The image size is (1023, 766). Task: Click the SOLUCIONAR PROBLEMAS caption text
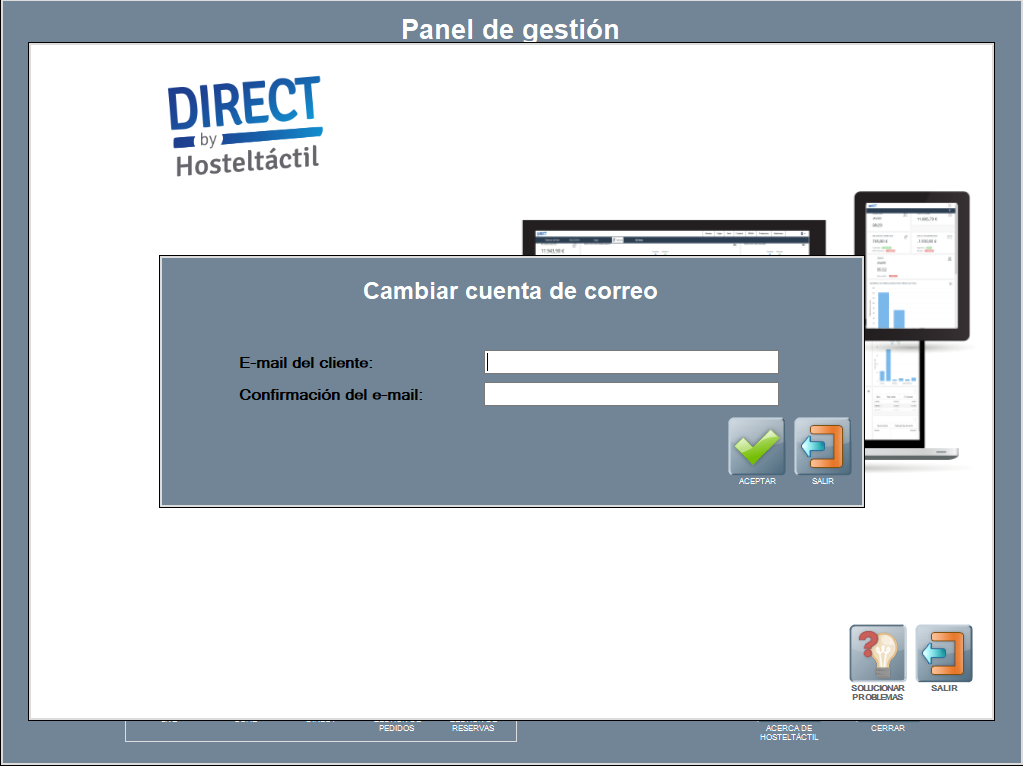[877, 692]
